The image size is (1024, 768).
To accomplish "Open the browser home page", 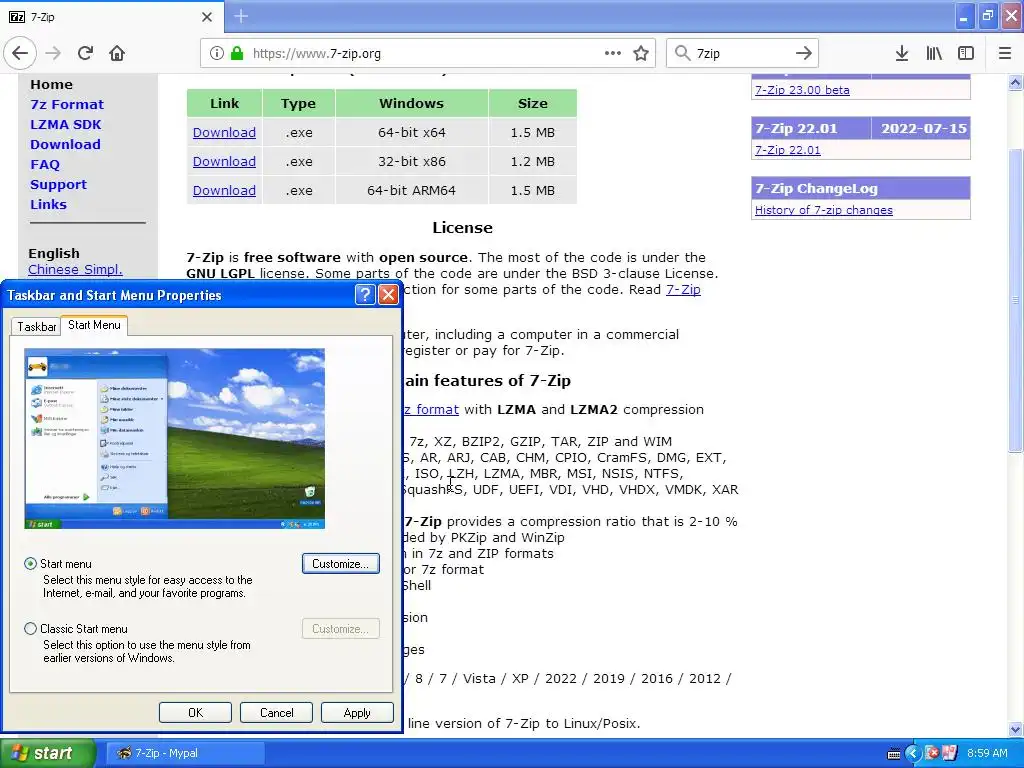I will click(117, 53).
